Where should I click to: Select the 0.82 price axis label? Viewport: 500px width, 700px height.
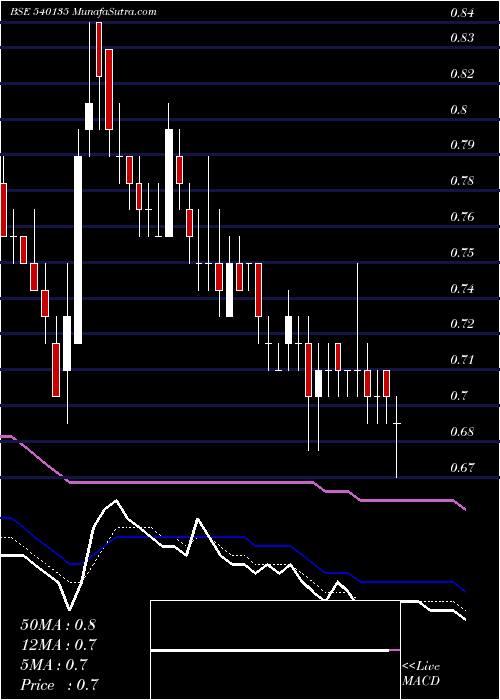(462, 74)
